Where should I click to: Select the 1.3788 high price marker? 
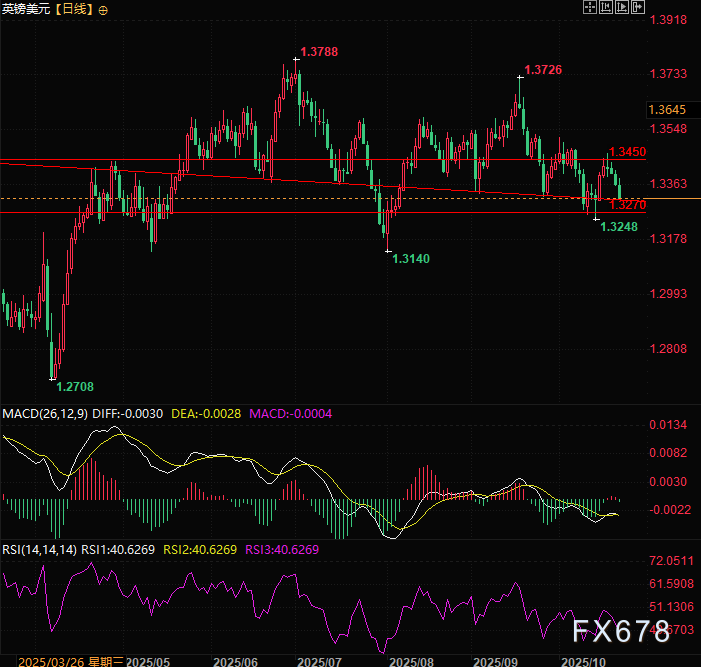point(318,51)
